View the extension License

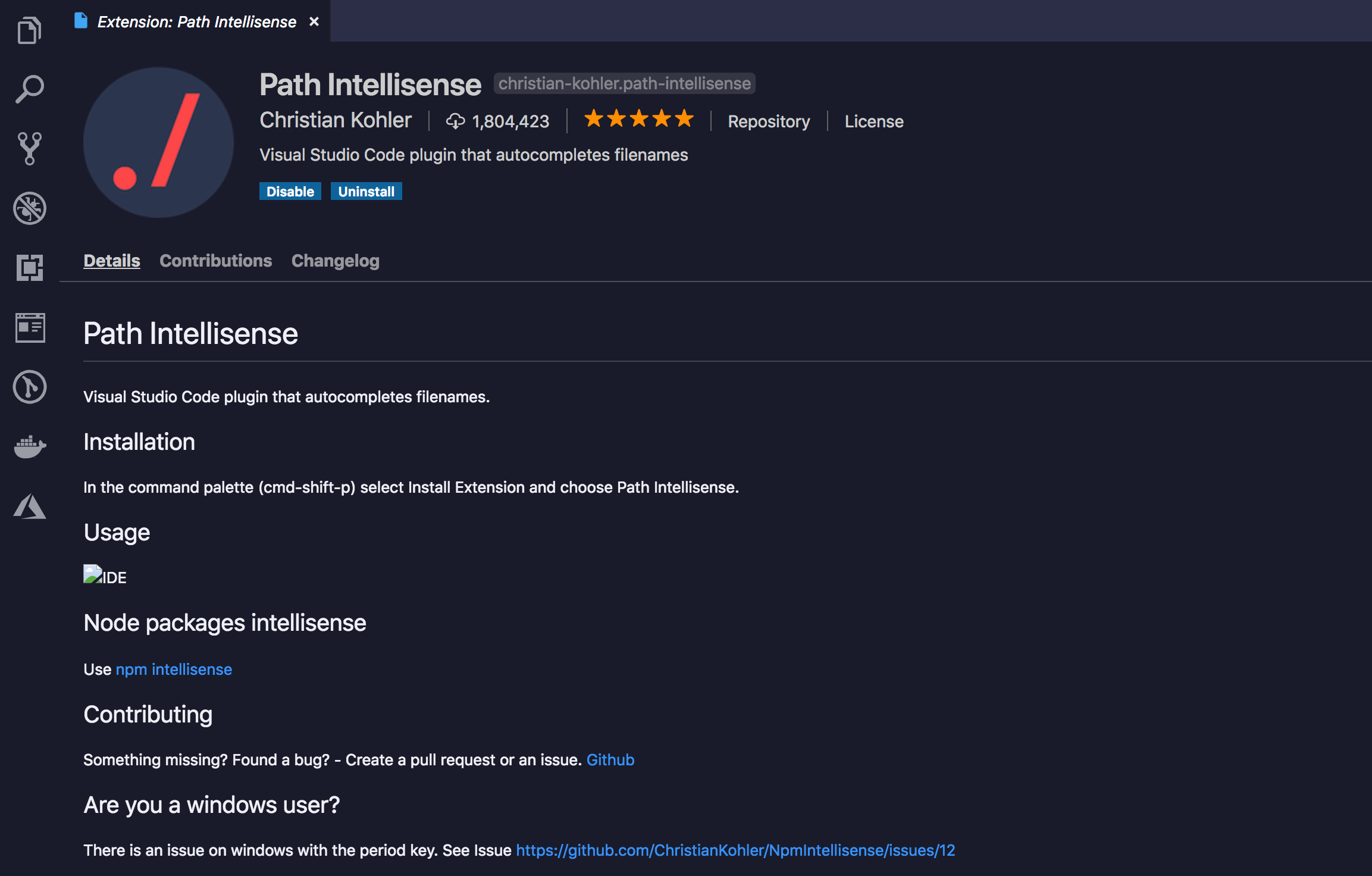[873, 121]
